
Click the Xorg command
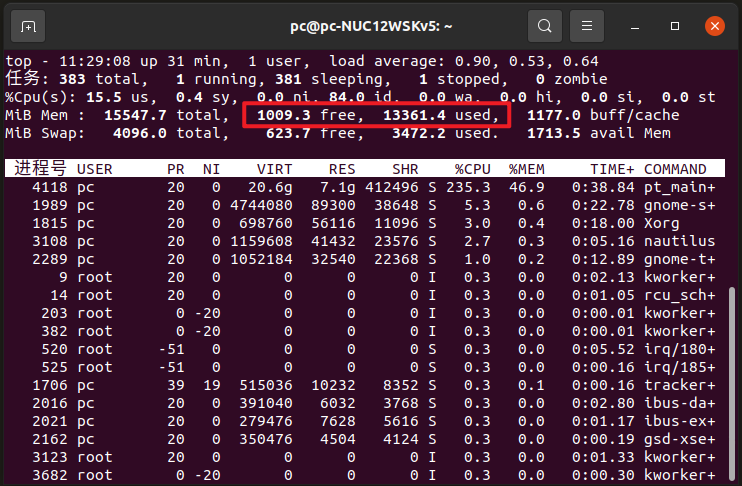tap(662, 223)
